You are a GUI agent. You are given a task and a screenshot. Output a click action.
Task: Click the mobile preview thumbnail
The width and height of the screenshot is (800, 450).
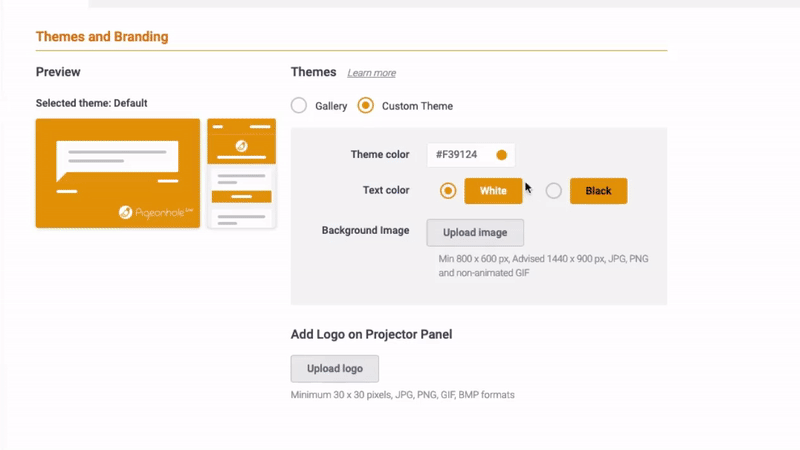click(241, 173)
